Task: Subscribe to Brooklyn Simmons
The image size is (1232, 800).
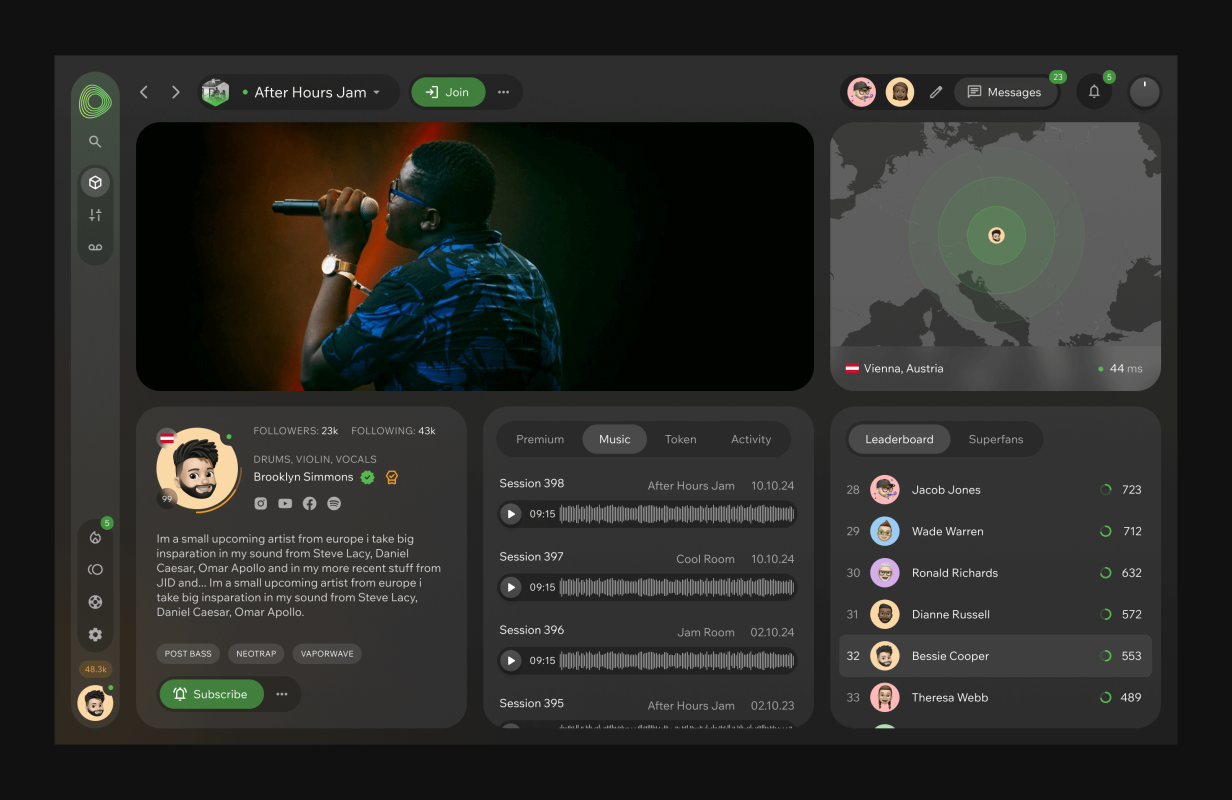Action: point(211,694)
